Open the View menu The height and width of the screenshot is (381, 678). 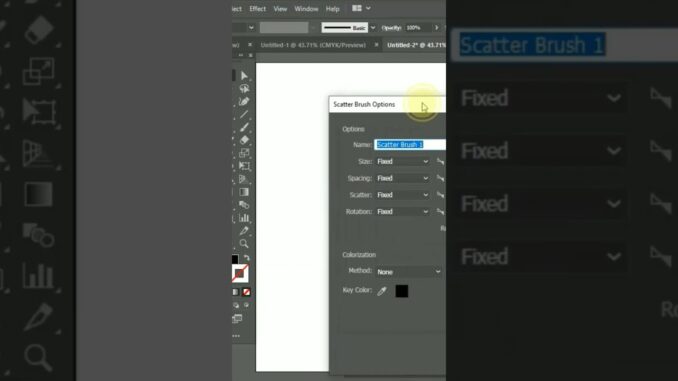(x=280, y=9)
